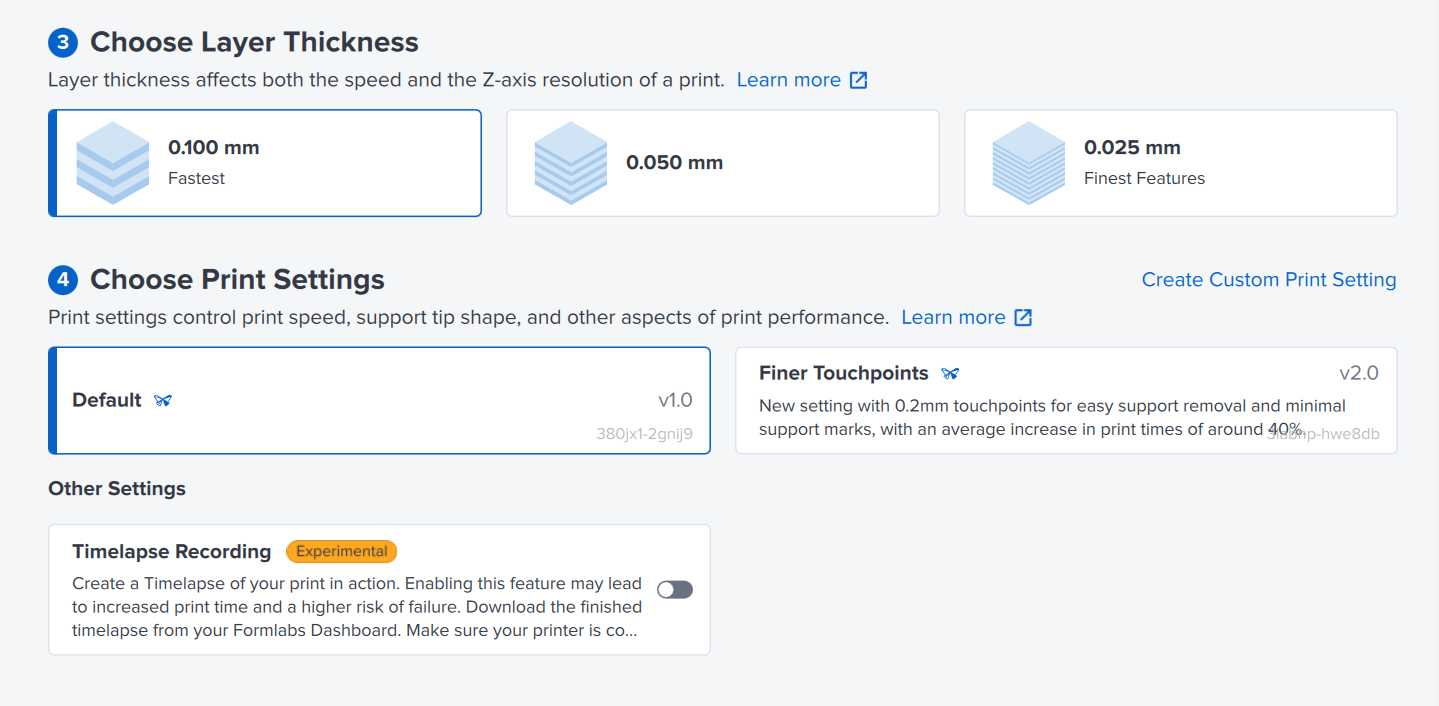This screenshot has width=1439, height=706.
Task: Enable the Timelapse Recording switch
Action: pyautogui.click(x=674, y=589)
